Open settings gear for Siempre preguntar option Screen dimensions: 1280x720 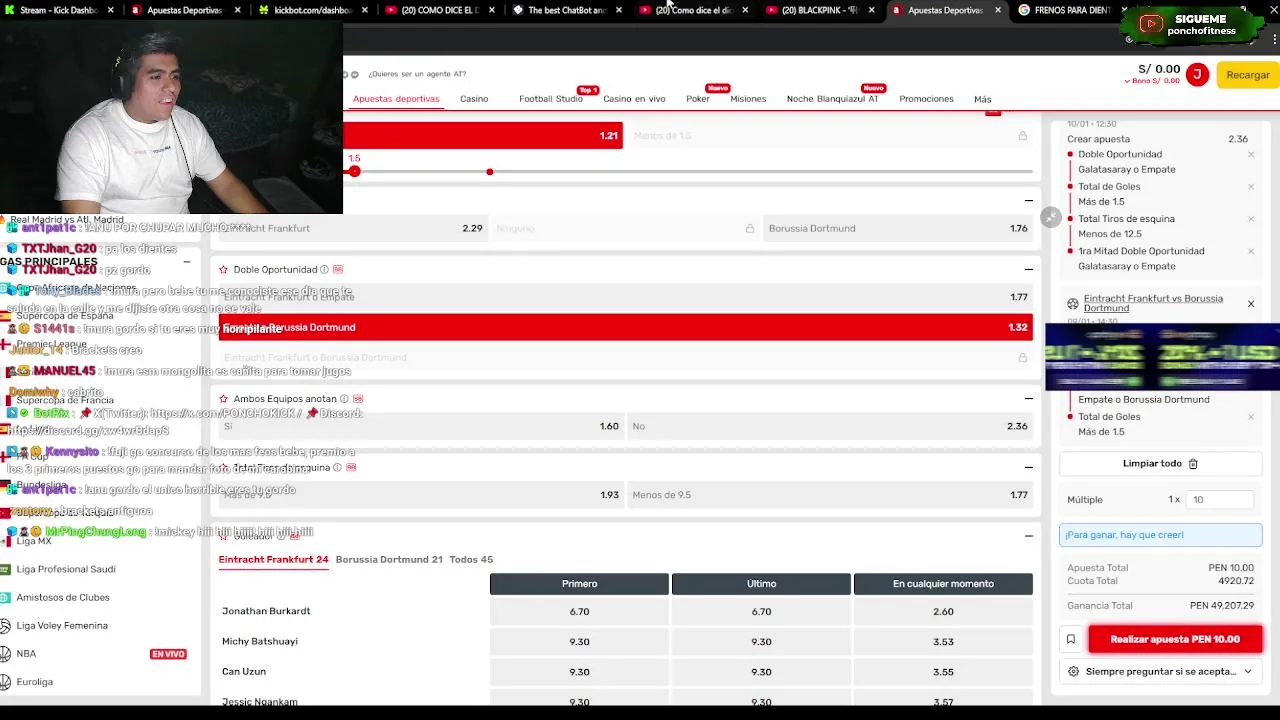tap(1073, 672)
